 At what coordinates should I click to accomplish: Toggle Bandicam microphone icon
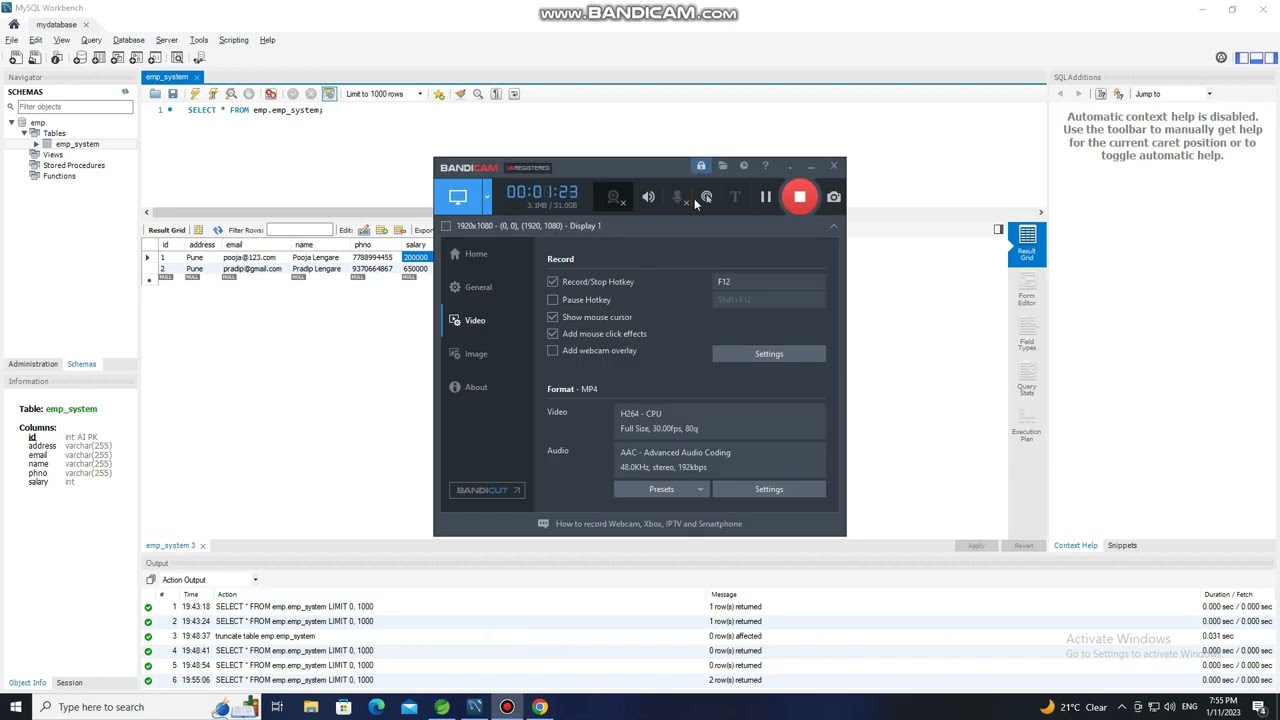click(678, 197)
